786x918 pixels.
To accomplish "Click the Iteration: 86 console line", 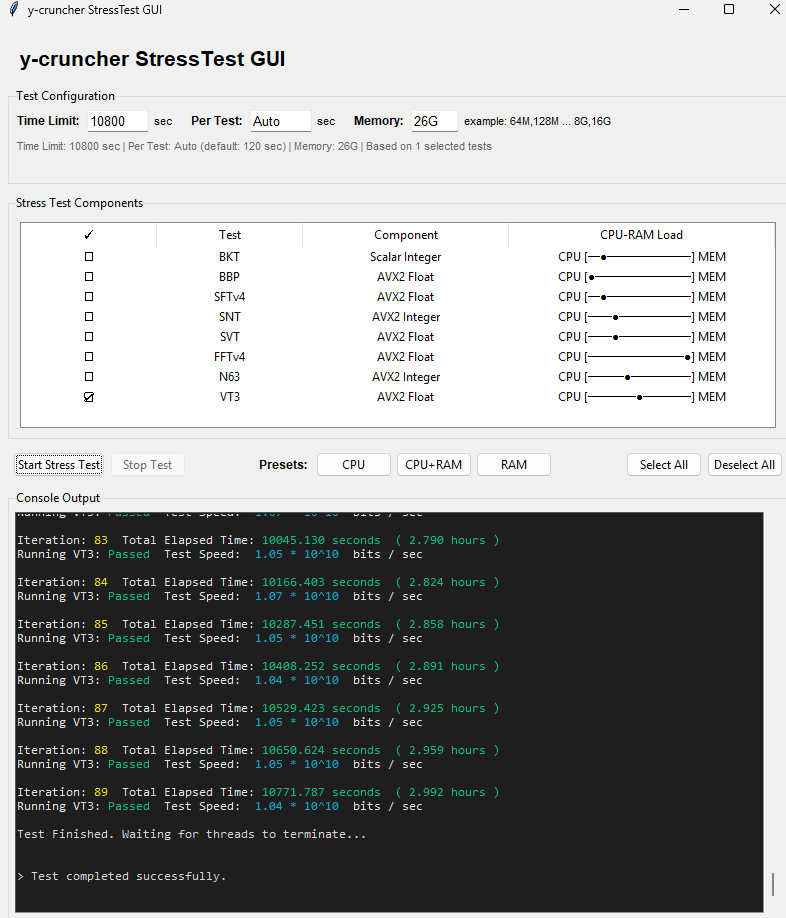I will pyautogui.click(x=258, y=666).
